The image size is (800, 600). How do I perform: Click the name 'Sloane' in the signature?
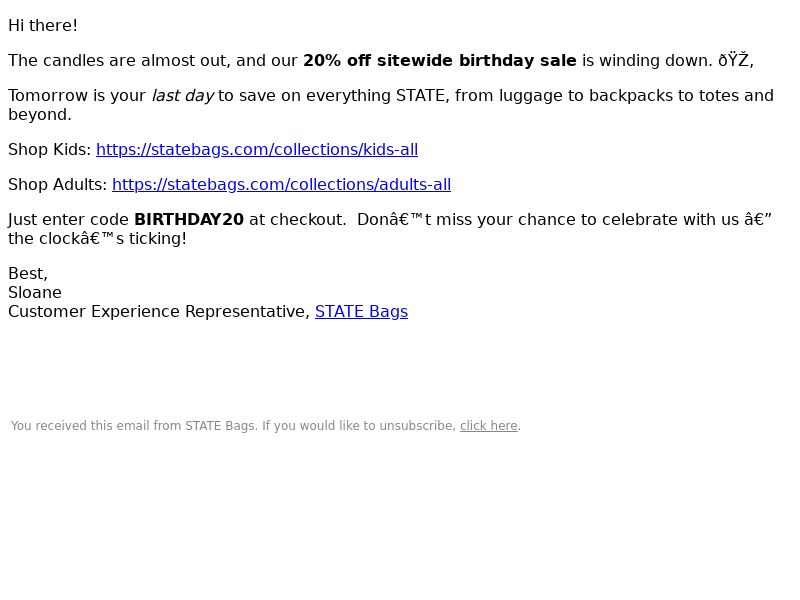[x=35, y=293]
